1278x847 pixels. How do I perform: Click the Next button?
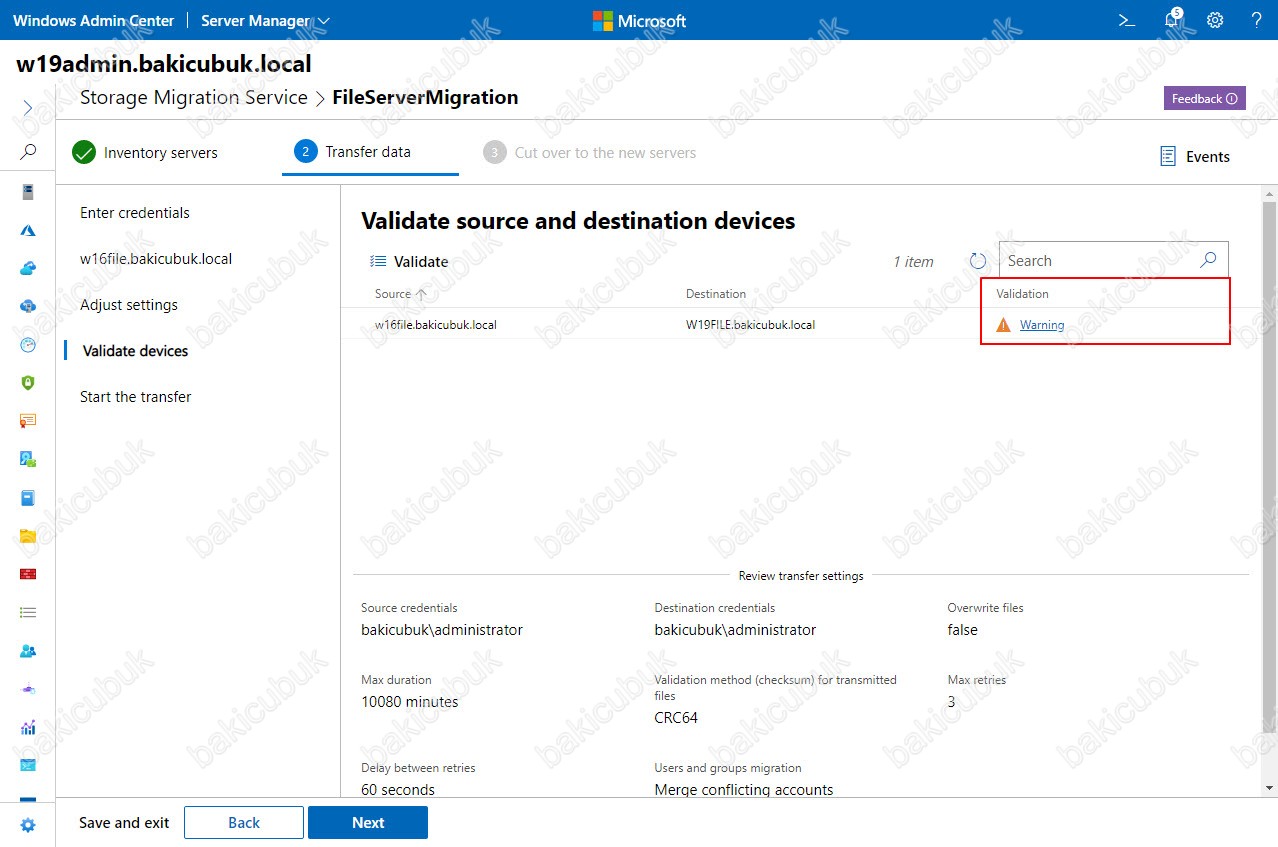[x=368, y=823]
